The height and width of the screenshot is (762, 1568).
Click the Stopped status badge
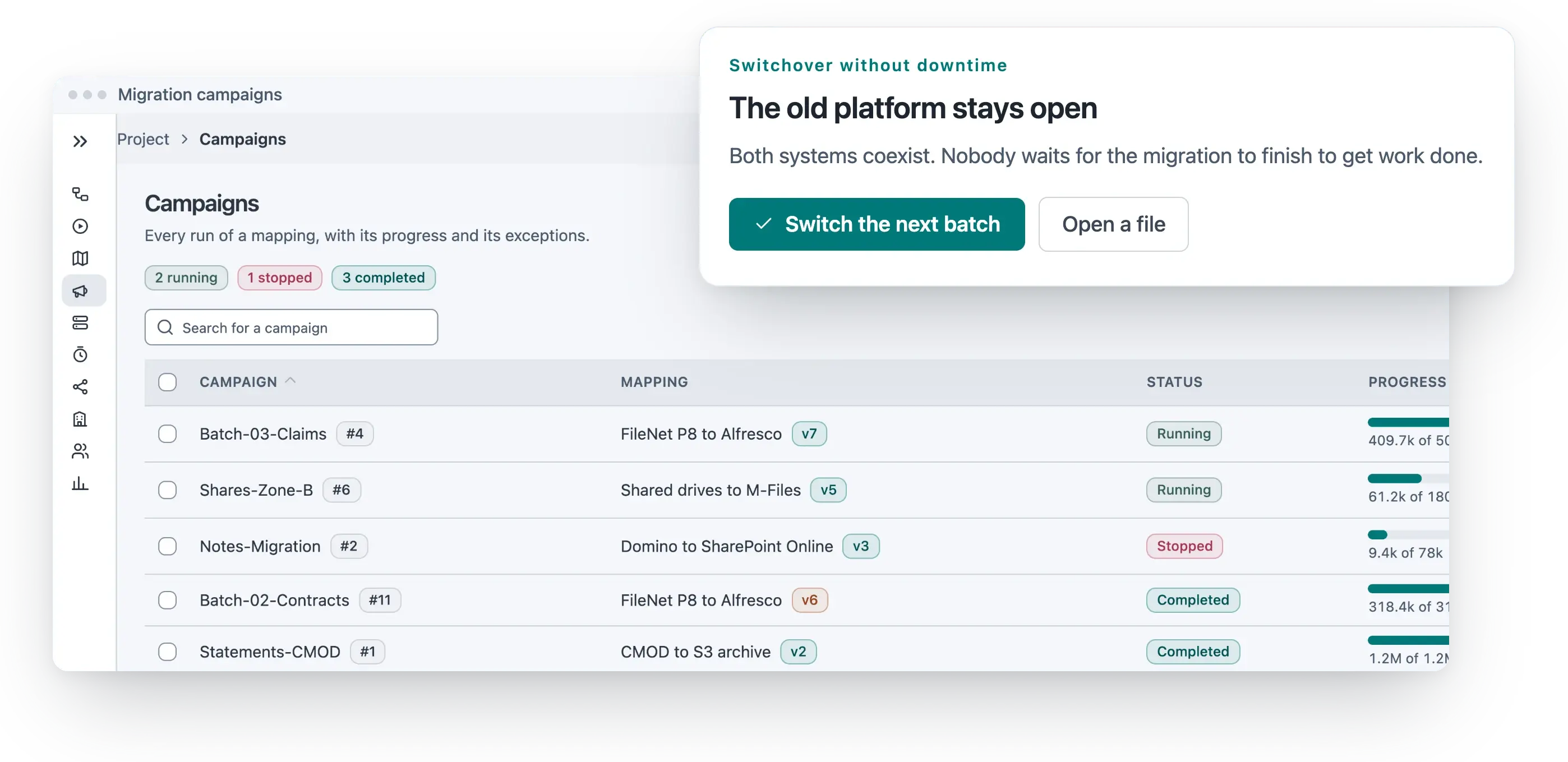pyautogui.click(x=1184, y=547)
